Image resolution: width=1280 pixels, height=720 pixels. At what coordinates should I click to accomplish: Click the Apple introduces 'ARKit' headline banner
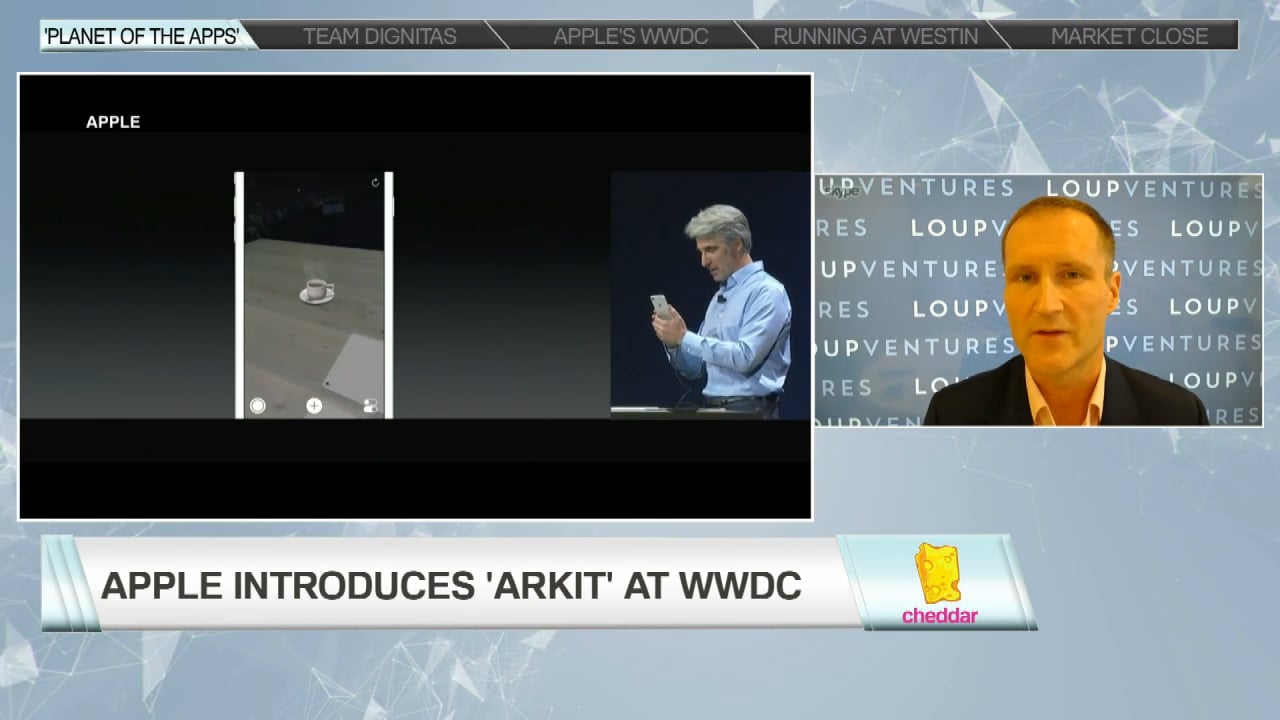(451, 585)
